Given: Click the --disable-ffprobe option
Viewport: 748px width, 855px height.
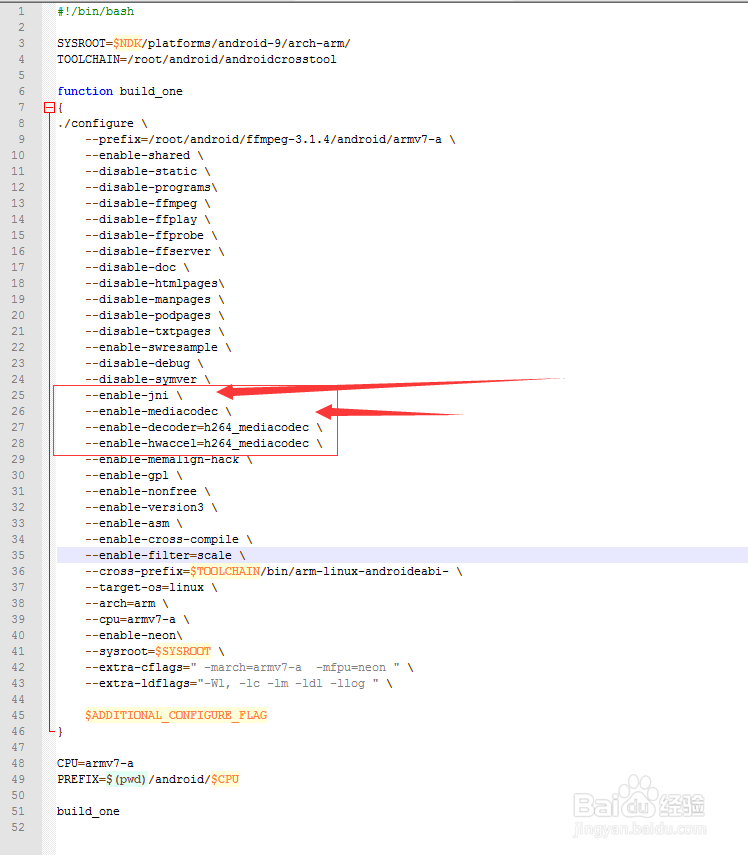Looking at the screenshot, I should (x=151, y=235).
